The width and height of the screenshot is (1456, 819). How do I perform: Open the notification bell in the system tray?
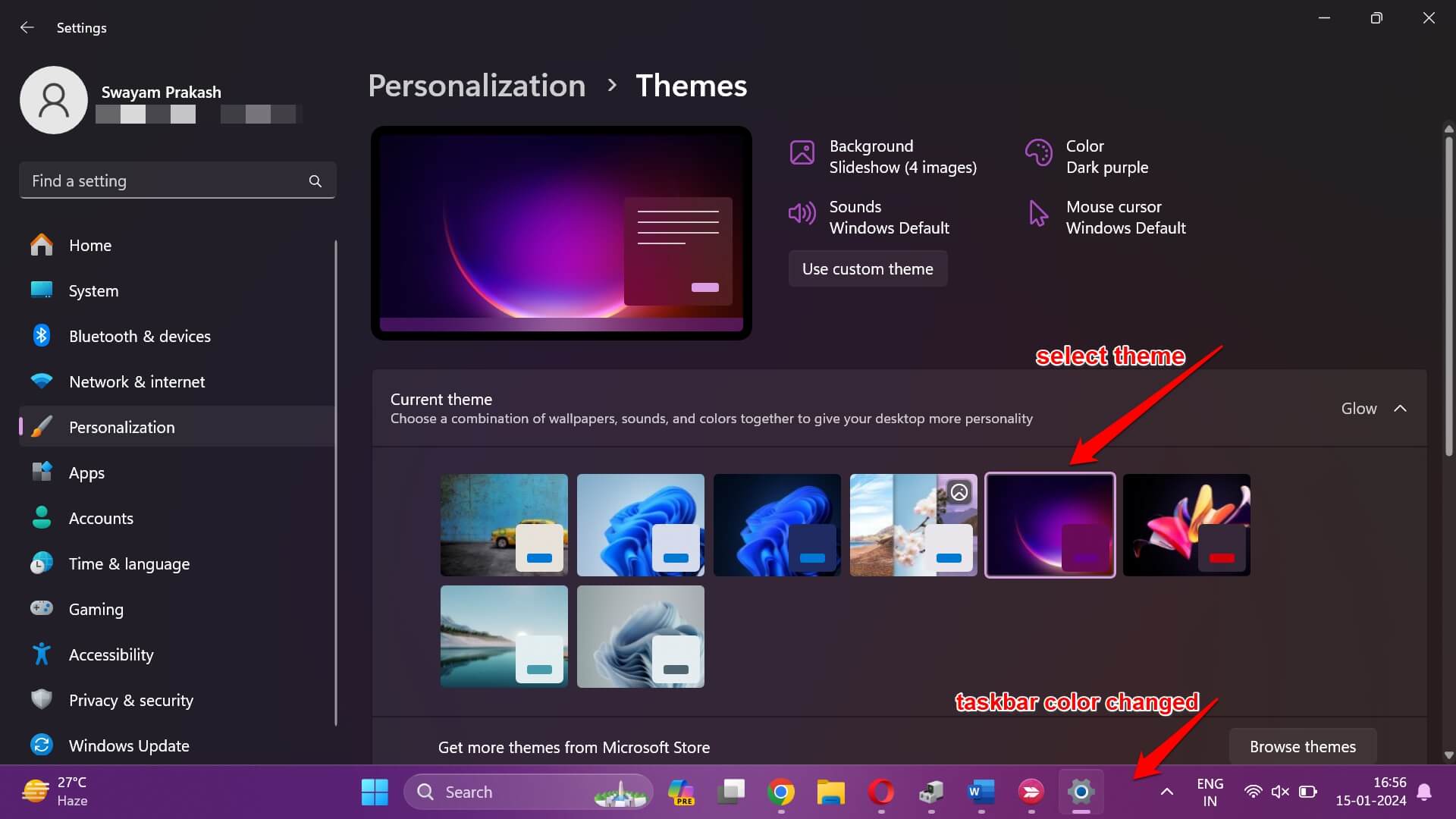(1425, 792)
